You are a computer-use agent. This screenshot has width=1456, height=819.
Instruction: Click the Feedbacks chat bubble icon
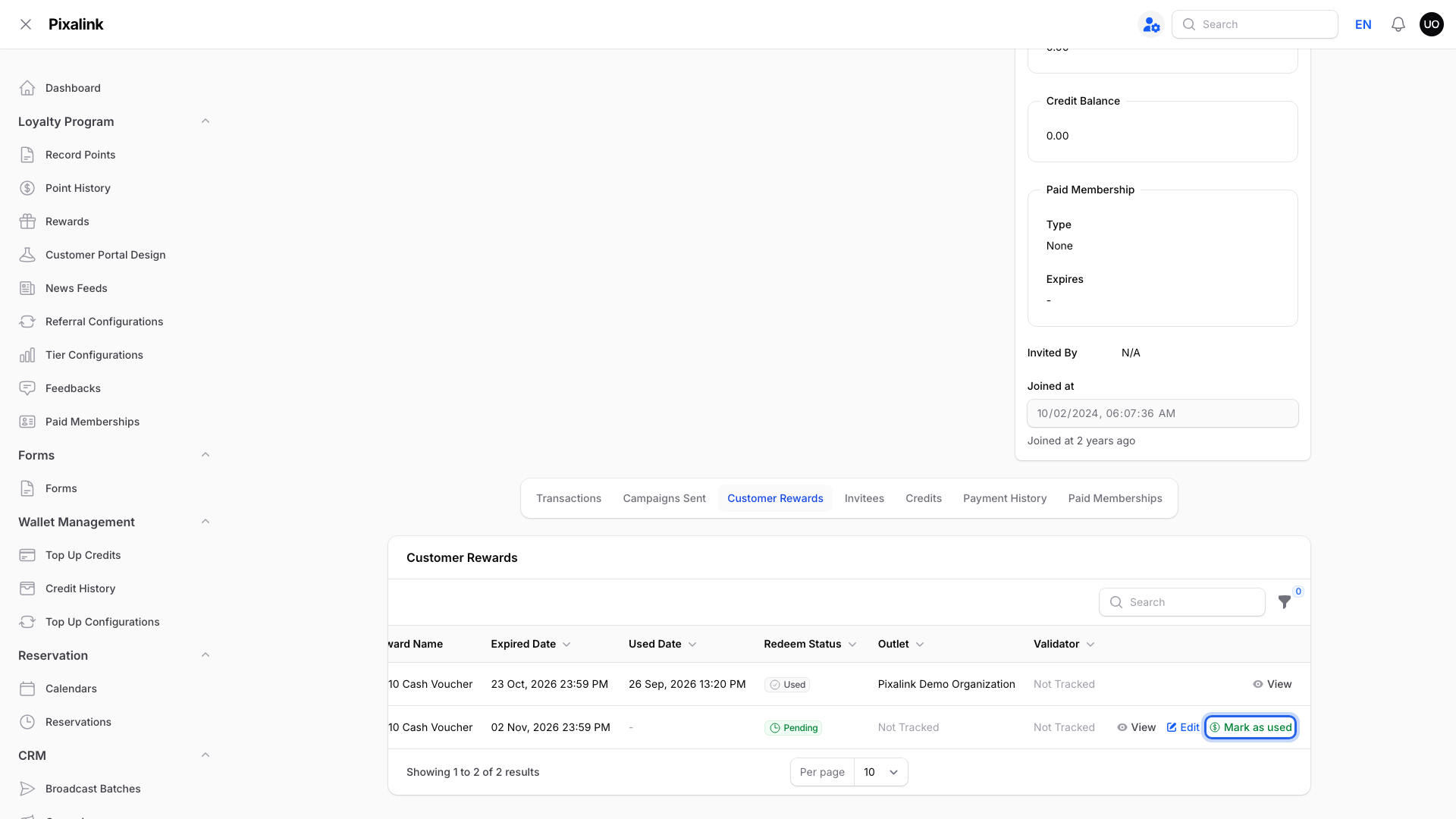tap(27, 388)
